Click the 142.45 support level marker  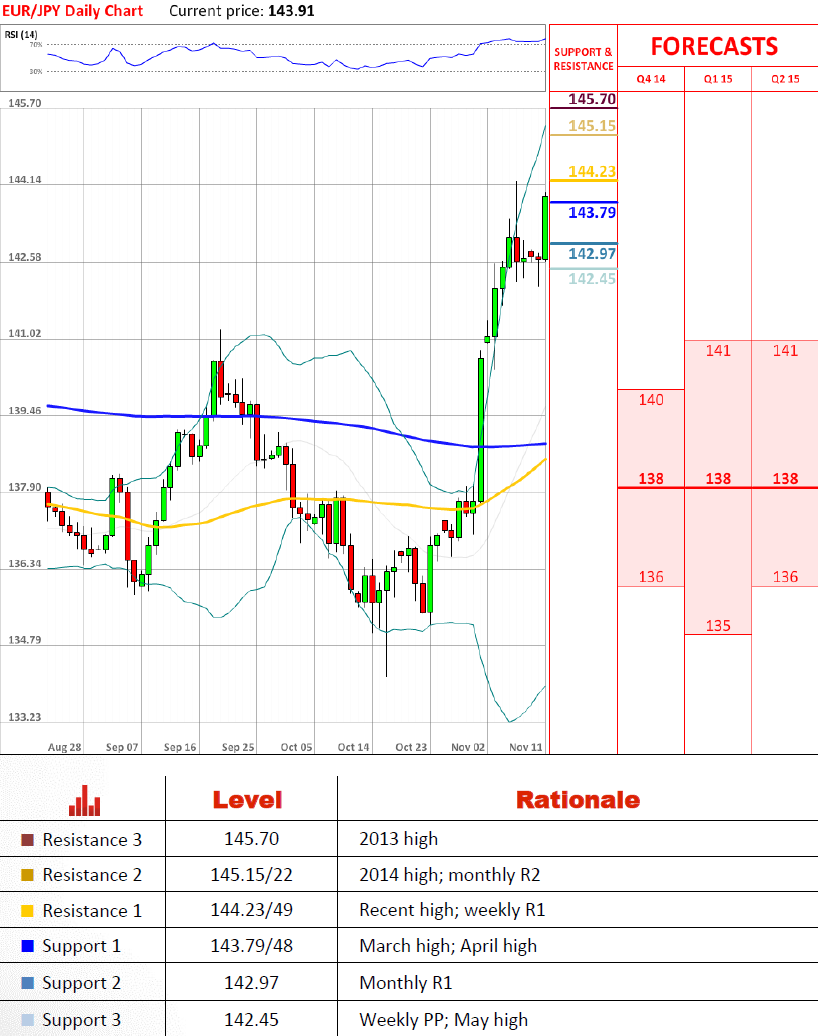pos(592,279)
